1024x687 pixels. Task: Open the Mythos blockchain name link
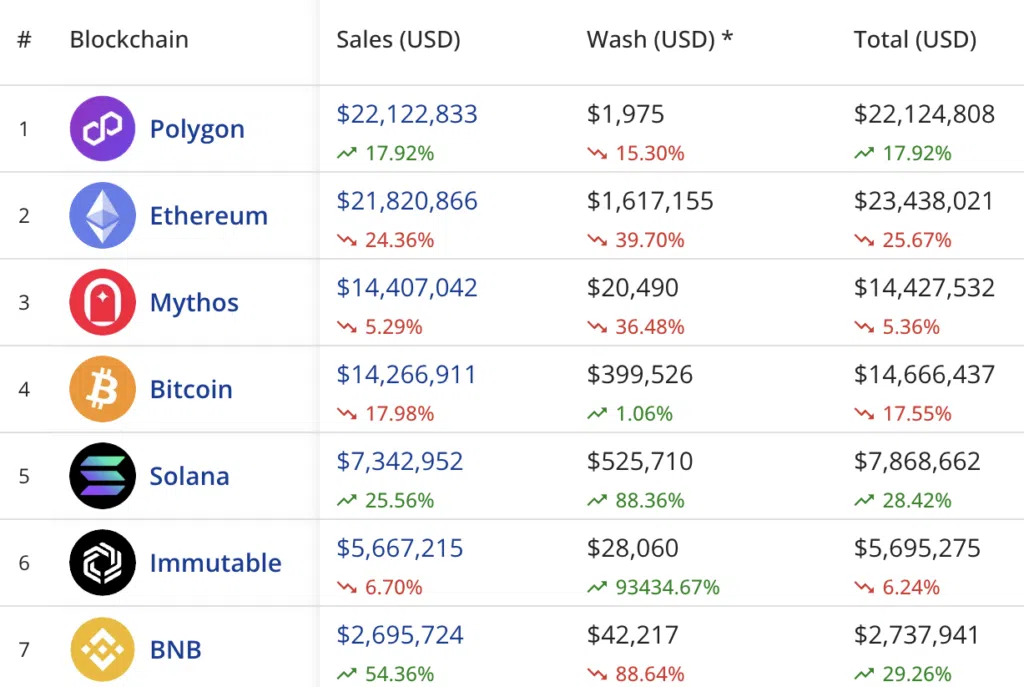click(194, 302)
